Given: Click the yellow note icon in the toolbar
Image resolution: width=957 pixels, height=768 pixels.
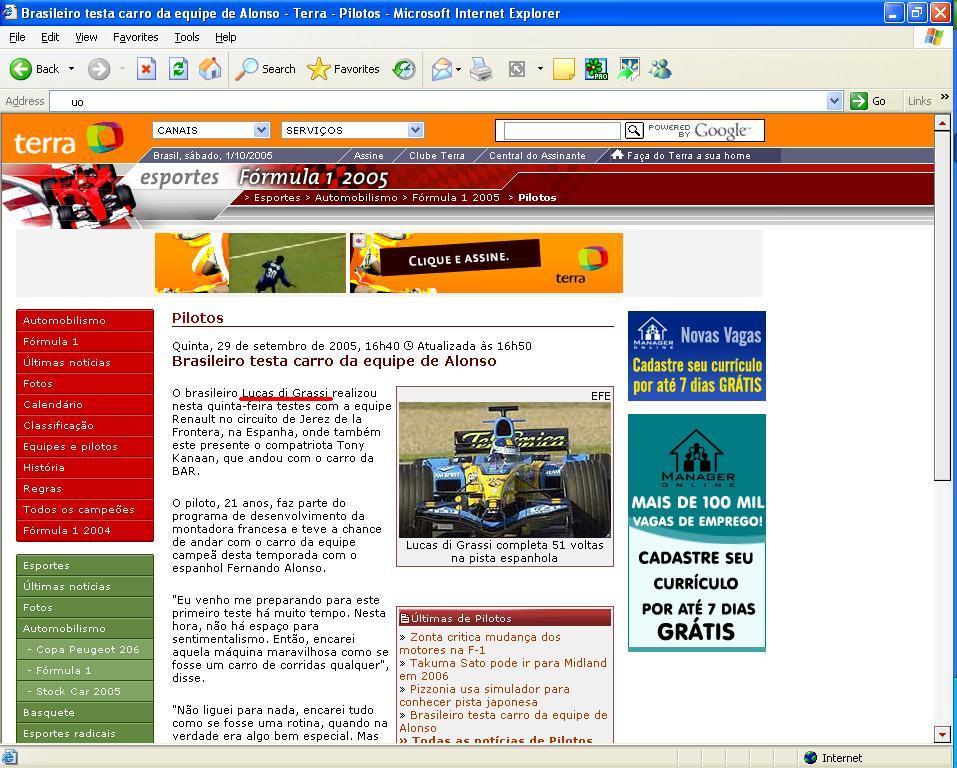Looking at the screenshot, I should 563,69.
